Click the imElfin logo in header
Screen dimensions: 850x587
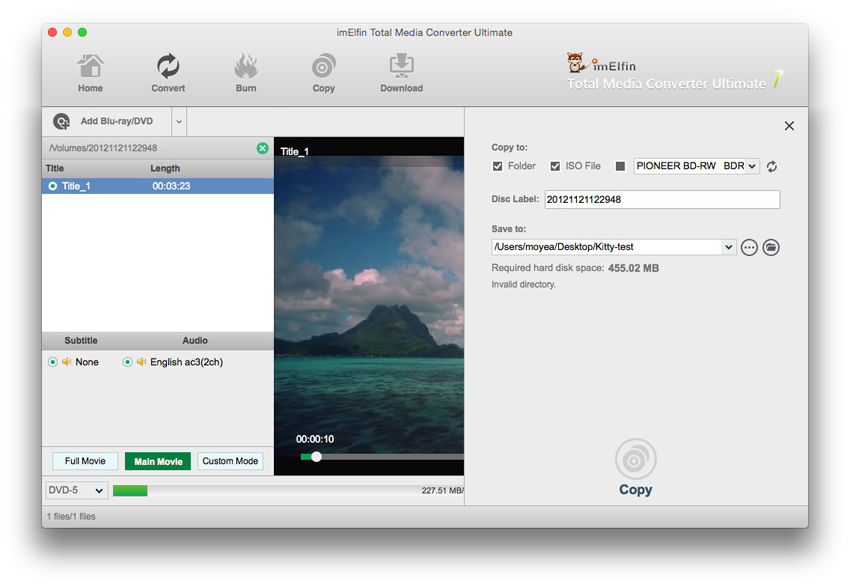673,72
